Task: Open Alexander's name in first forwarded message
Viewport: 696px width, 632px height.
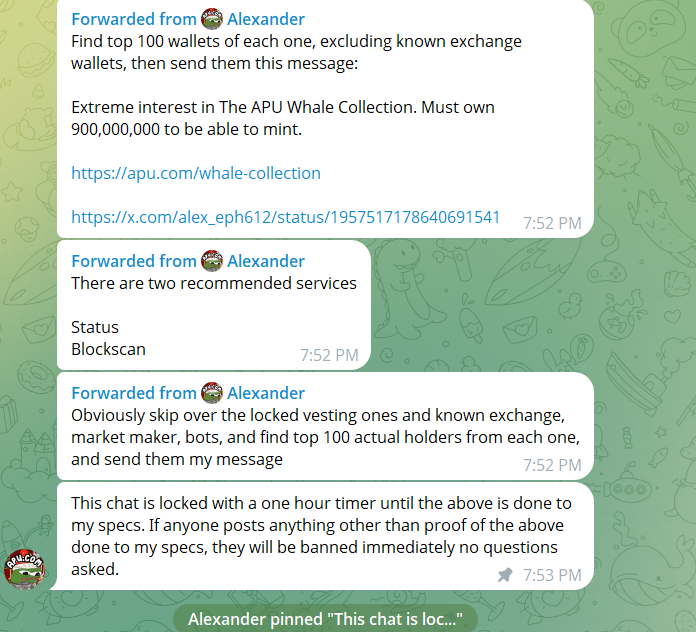Action: 266,19
